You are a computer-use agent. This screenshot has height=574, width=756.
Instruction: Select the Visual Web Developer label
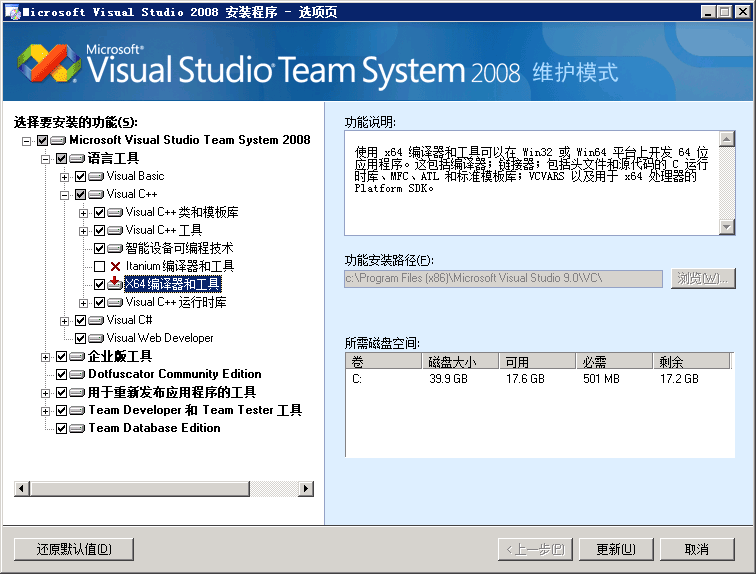point(160,338)
